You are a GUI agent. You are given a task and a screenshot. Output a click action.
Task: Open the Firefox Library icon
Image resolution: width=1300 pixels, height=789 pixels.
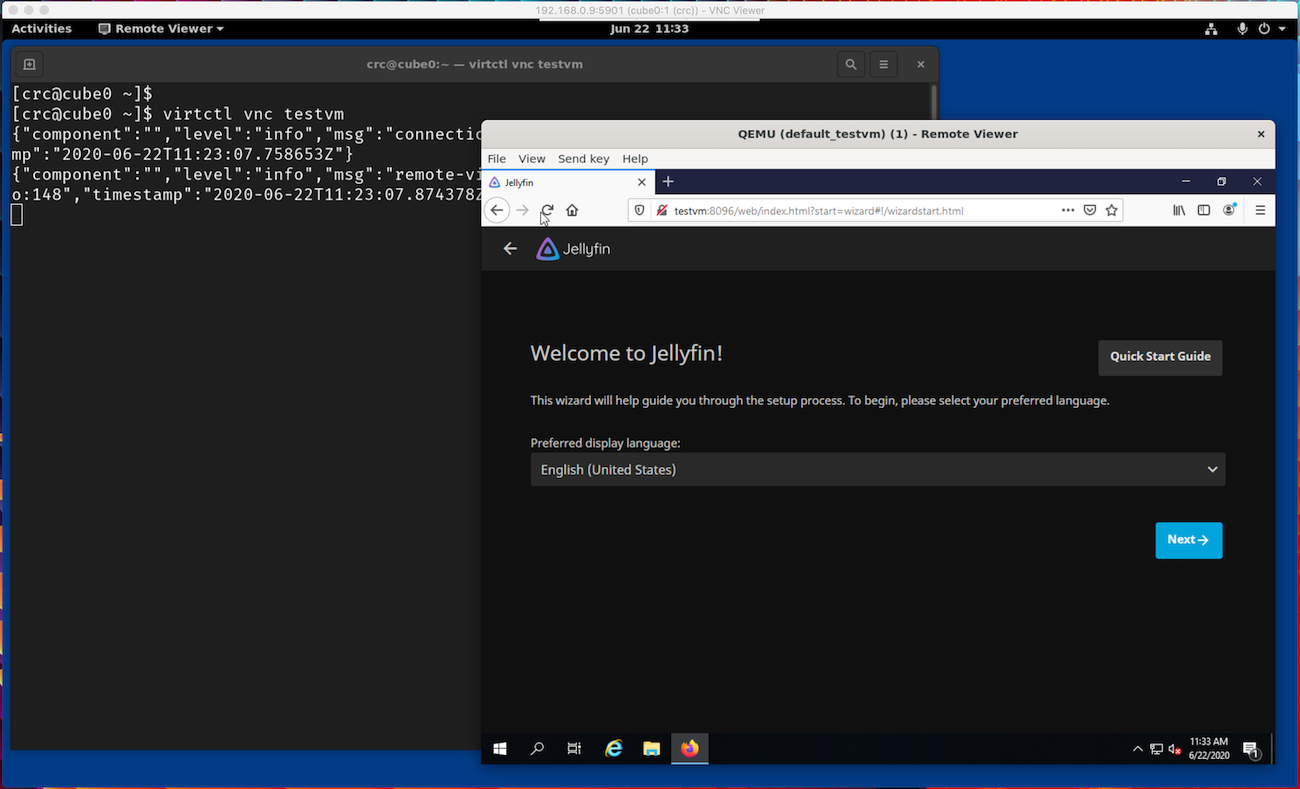(x=1179, y=210)
